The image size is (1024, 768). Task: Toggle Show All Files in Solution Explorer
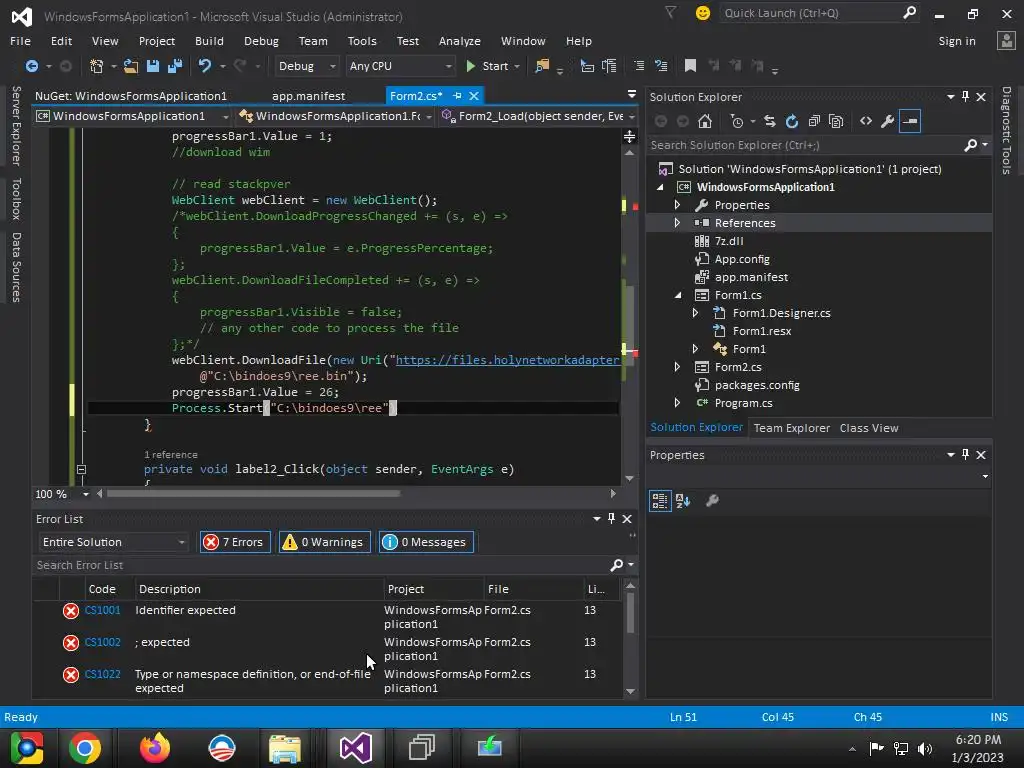pos(836,121)
